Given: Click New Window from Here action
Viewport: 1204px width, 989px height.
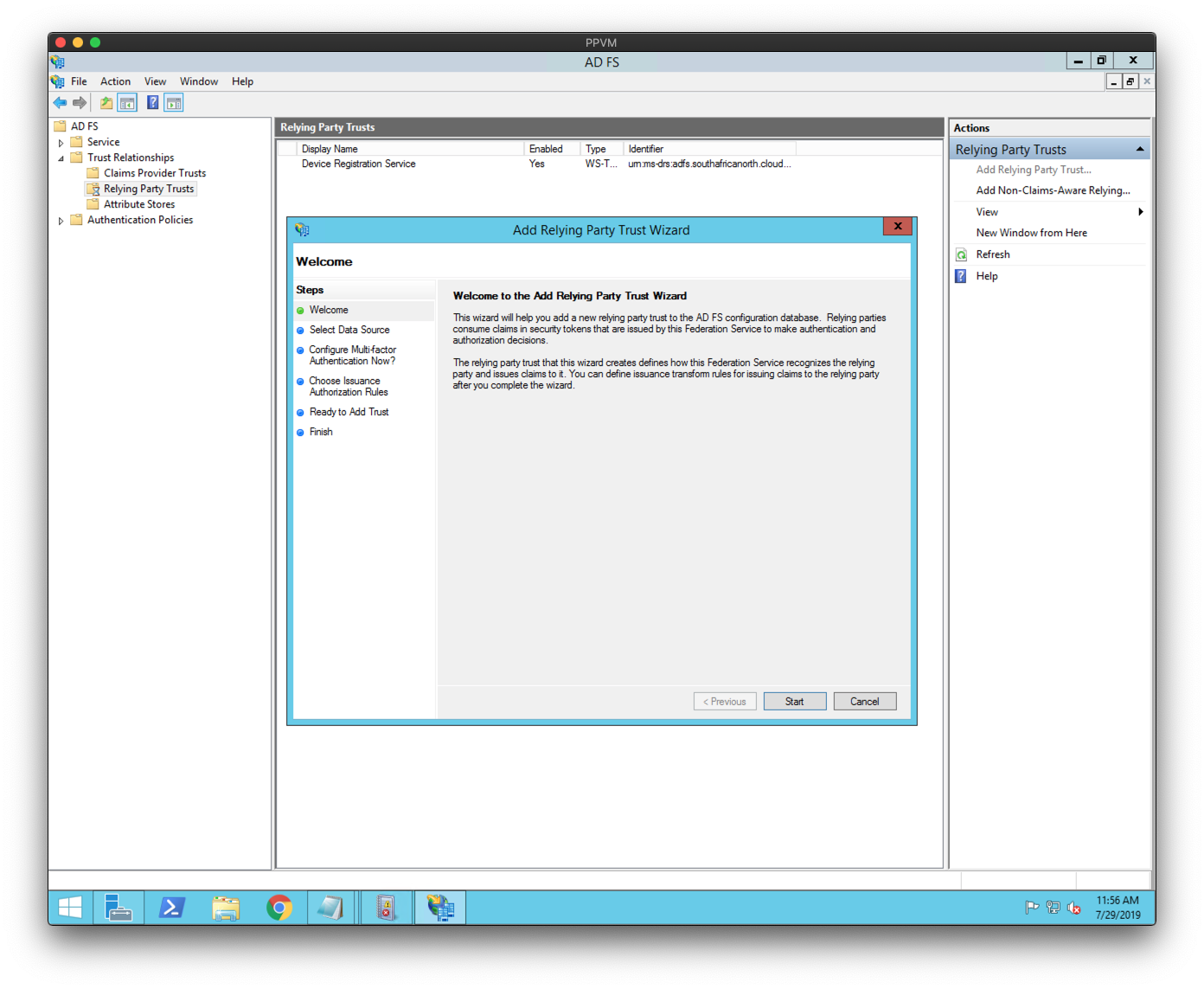Looking at the screenshot, I should pos(1031,233).
